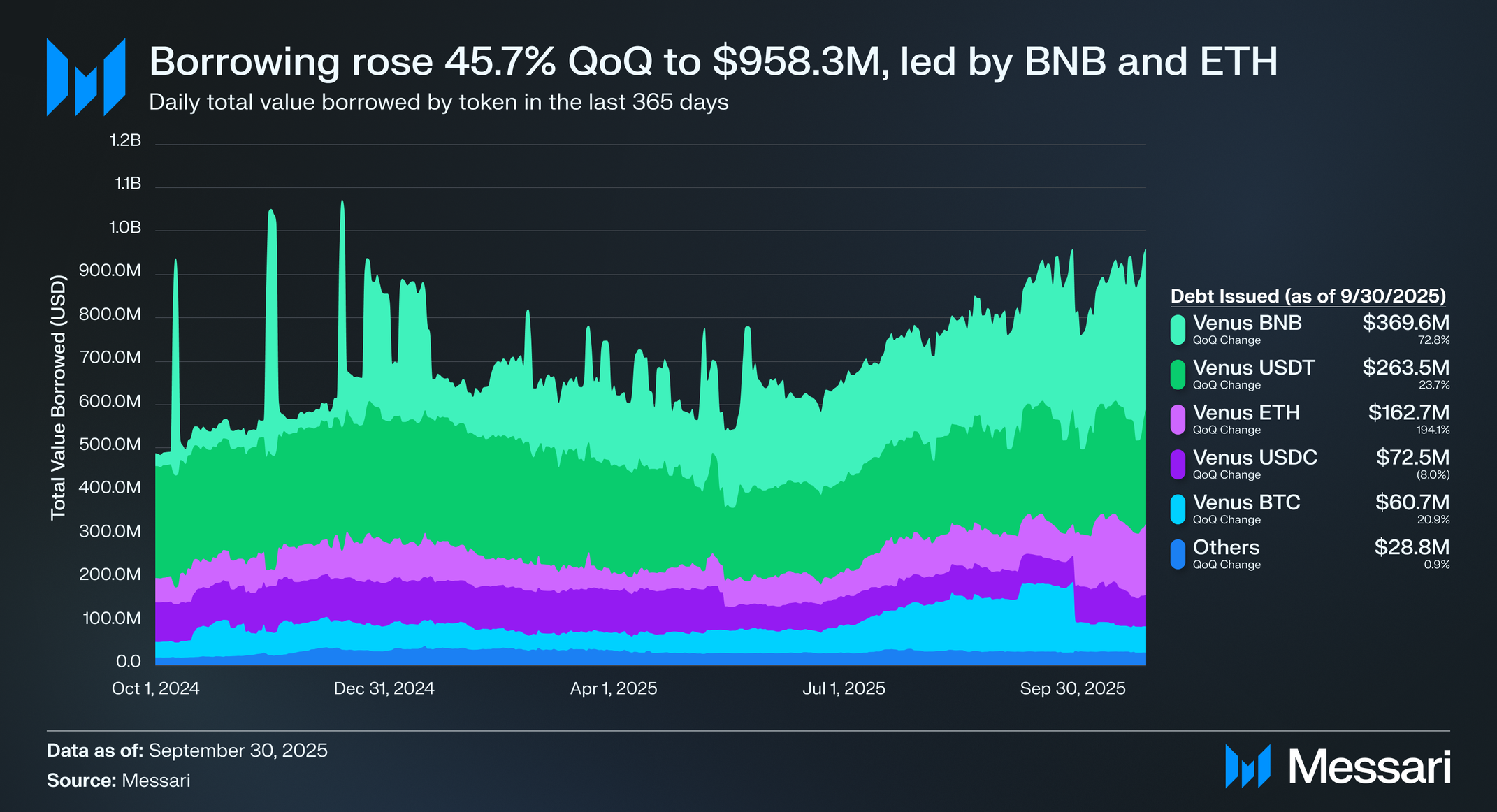
Task: Click the Source: Messari footer text
Action: (x=118, y=781)
